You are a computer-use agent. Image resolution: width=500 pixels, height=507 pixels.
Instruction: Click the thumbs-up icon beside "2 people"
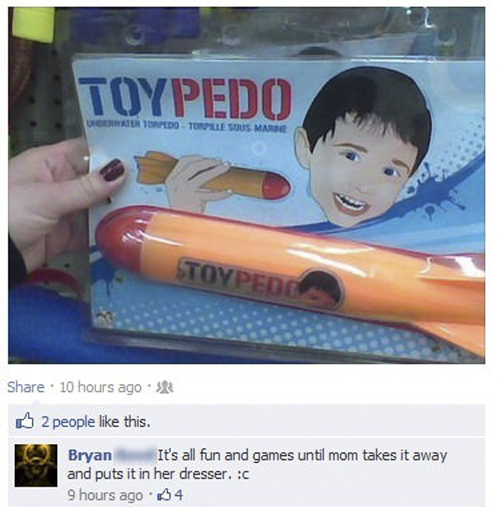25,421
